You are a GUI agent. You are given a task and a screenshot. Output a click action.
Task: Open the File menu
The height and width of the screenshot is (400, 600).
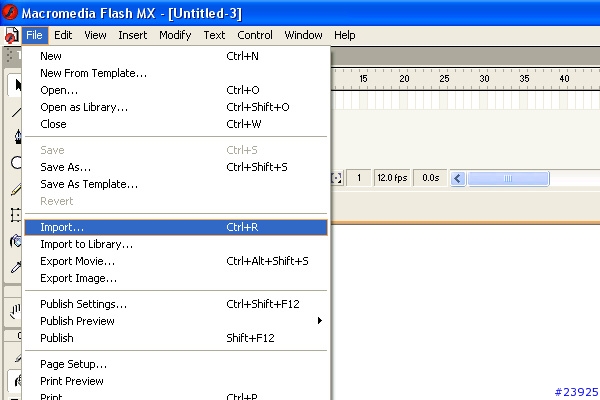34,35
